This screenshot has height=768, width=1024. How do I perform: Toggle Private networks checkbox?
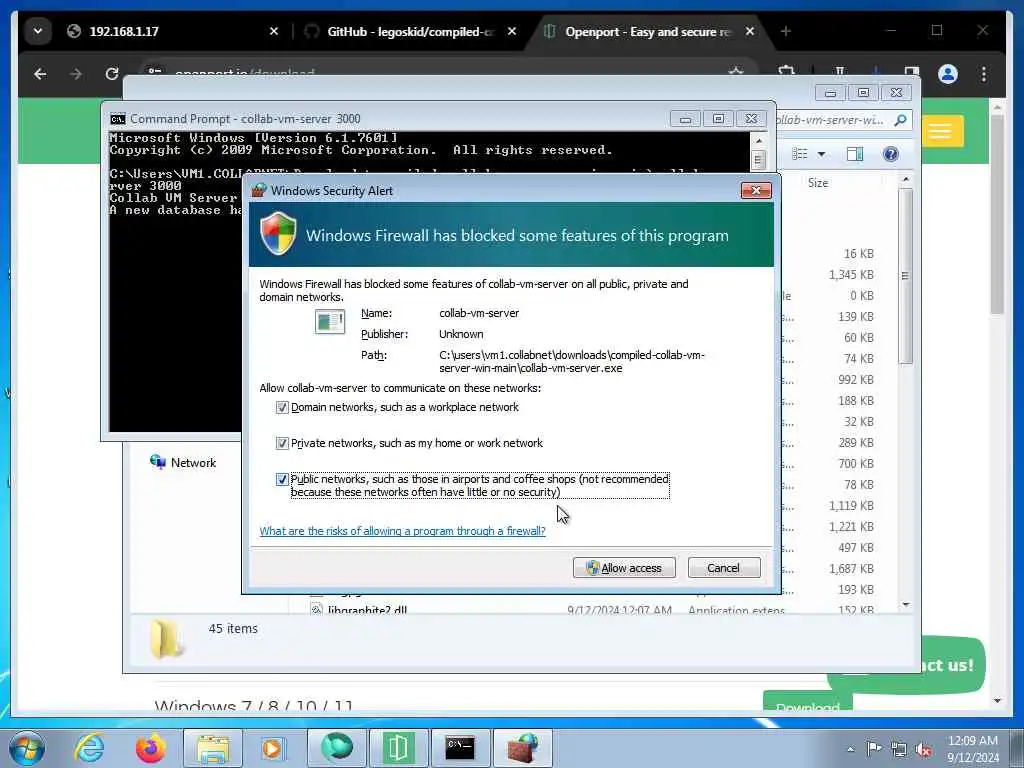[282, 443]
